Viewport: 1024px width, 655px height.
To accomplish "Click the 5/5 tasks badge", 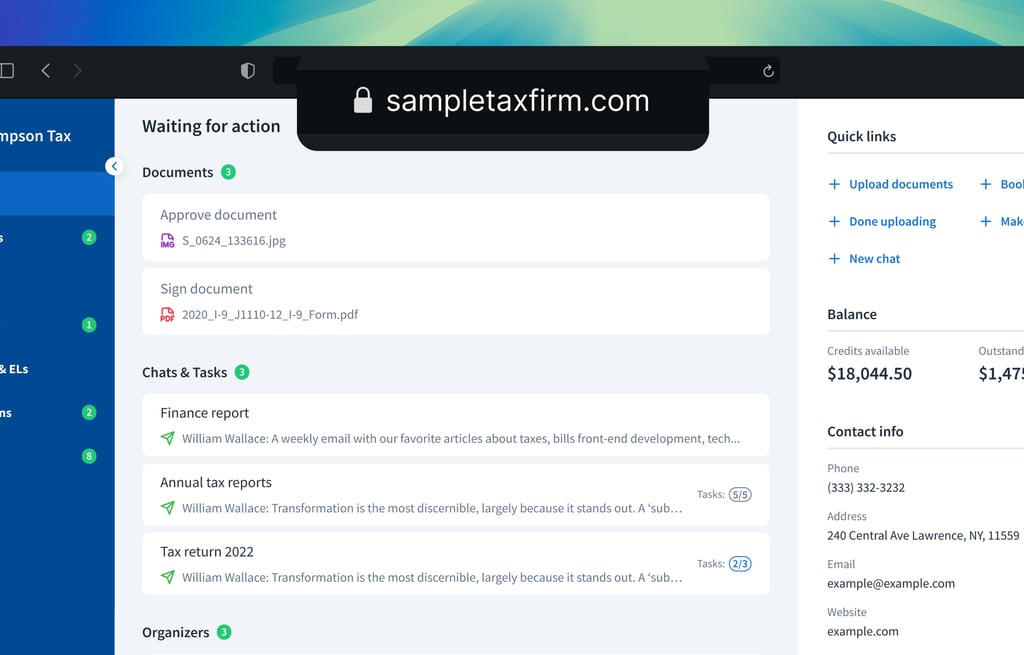I will coord(740,494).
